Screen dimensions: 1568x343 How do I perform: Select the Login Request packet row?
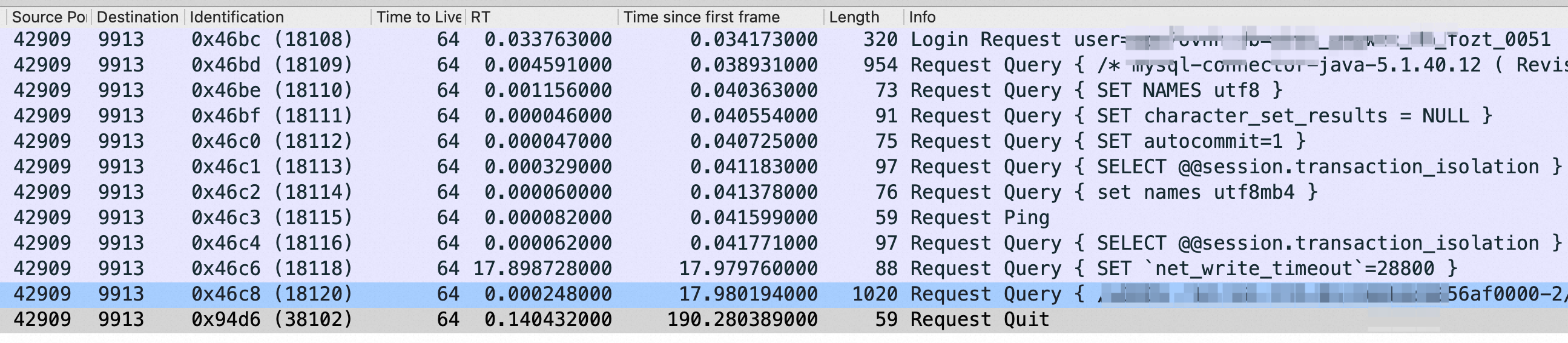pyautogui.click(x=784, y=39)
